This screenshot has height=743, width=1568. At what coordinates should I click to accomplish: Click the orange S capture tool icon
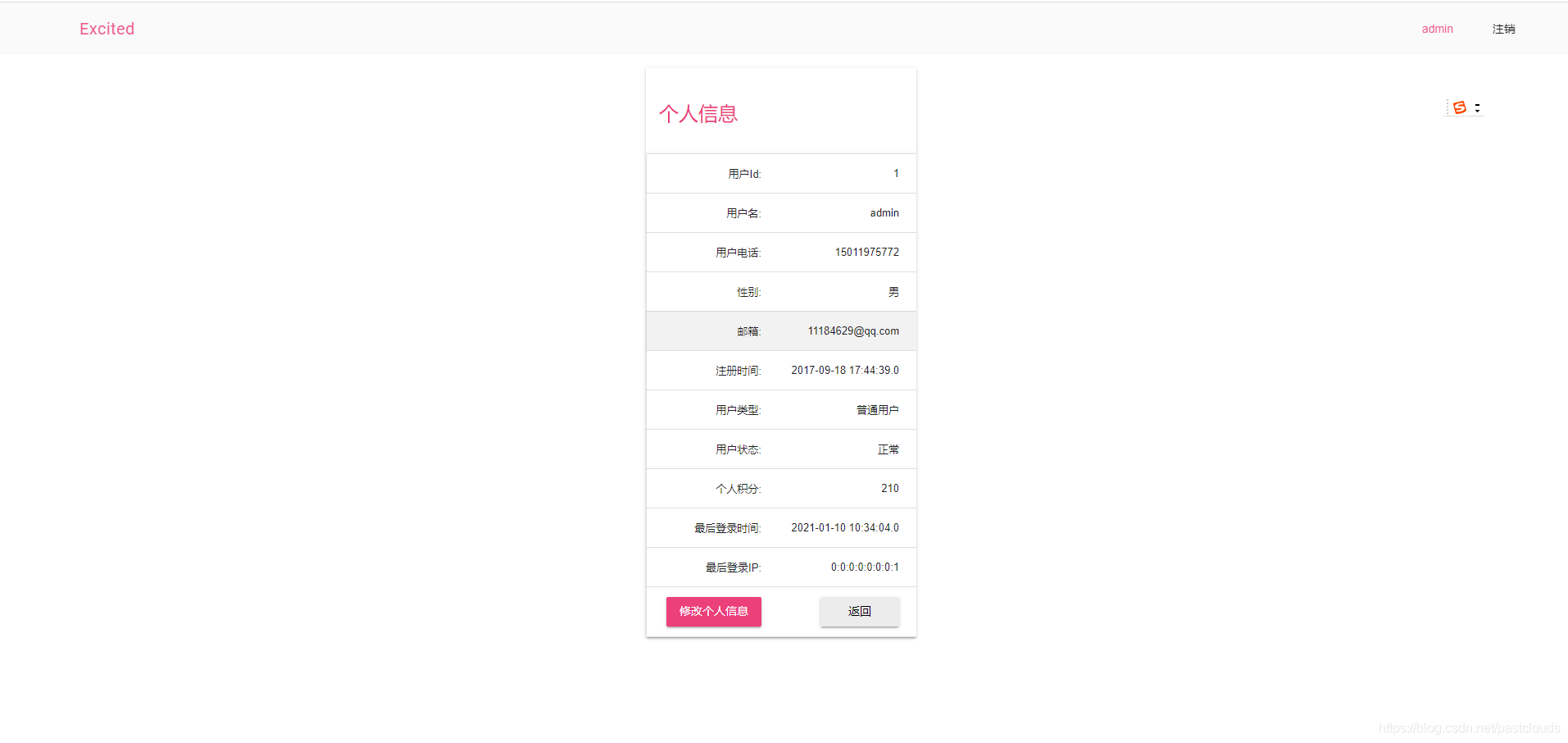pos(1458,107)
